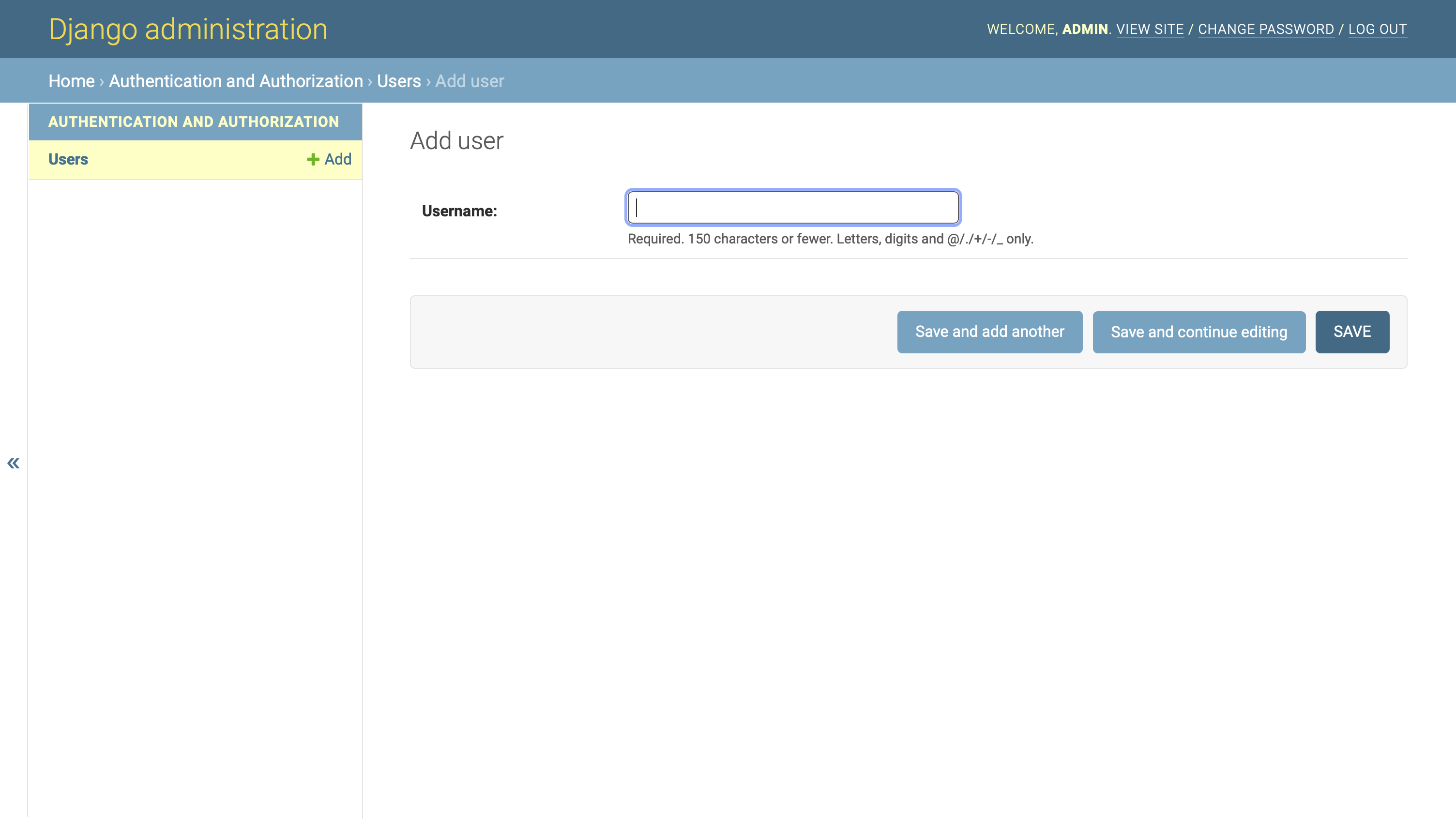1456x819 pixels.
Task: Click the VIEW SITE link
Action: click(1150, 29)
